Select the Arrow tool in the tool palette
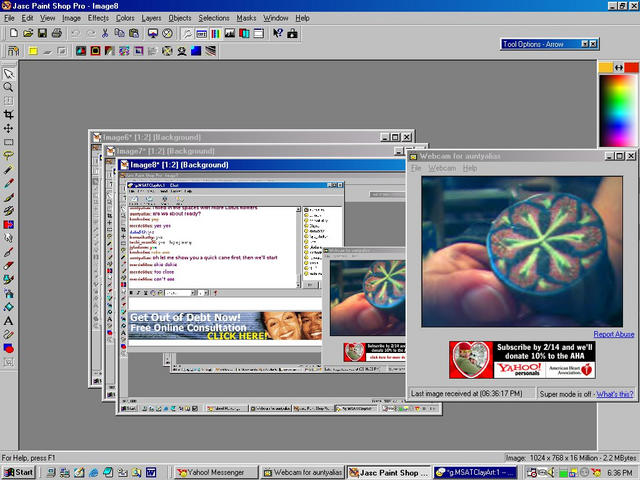Viewport: 640px width, 480px height. click(9, 73)
